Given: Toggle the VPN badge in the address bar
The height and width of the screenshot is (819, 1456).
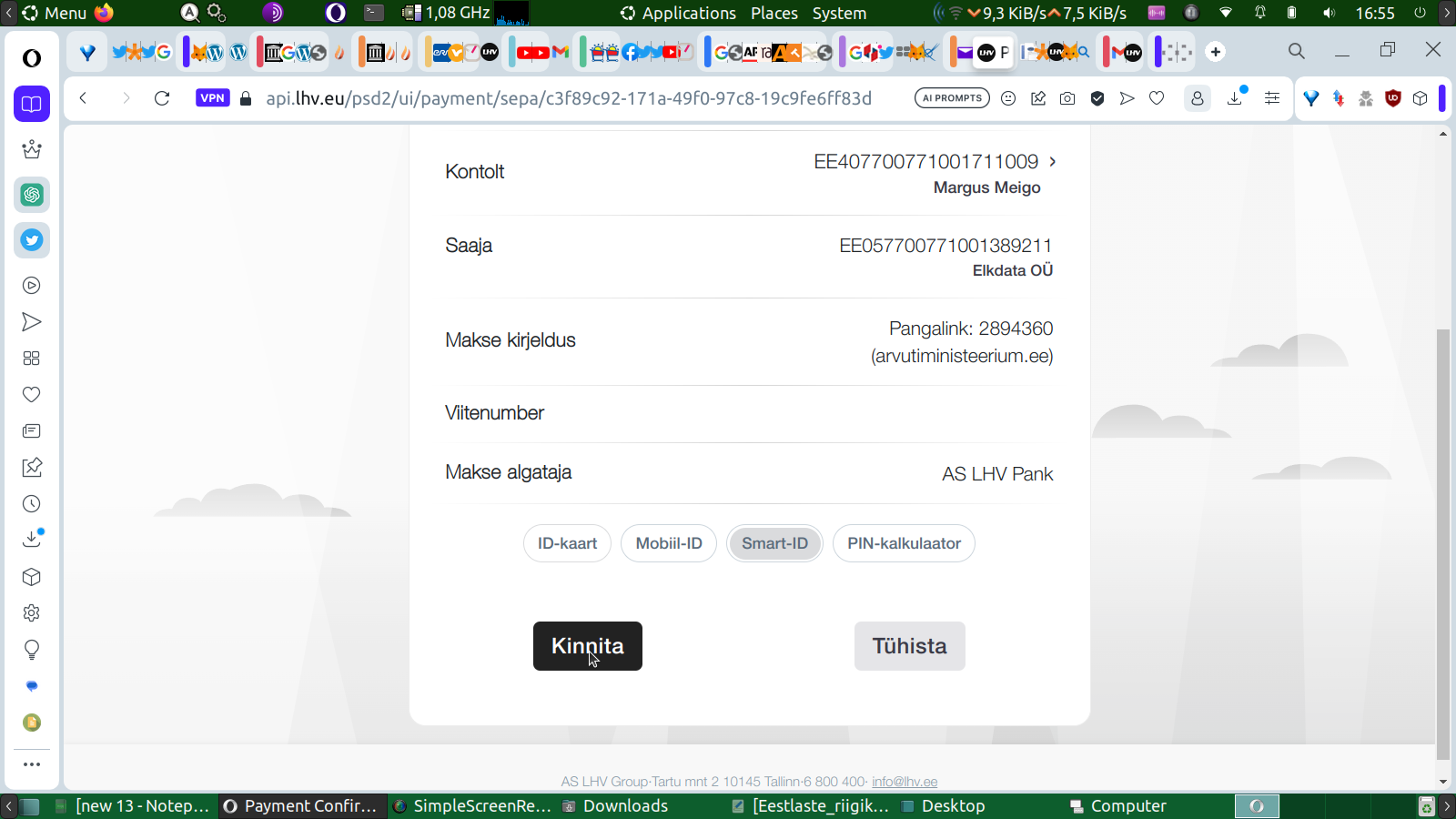Looking at the screenshot, I should (x=212, y=98).
